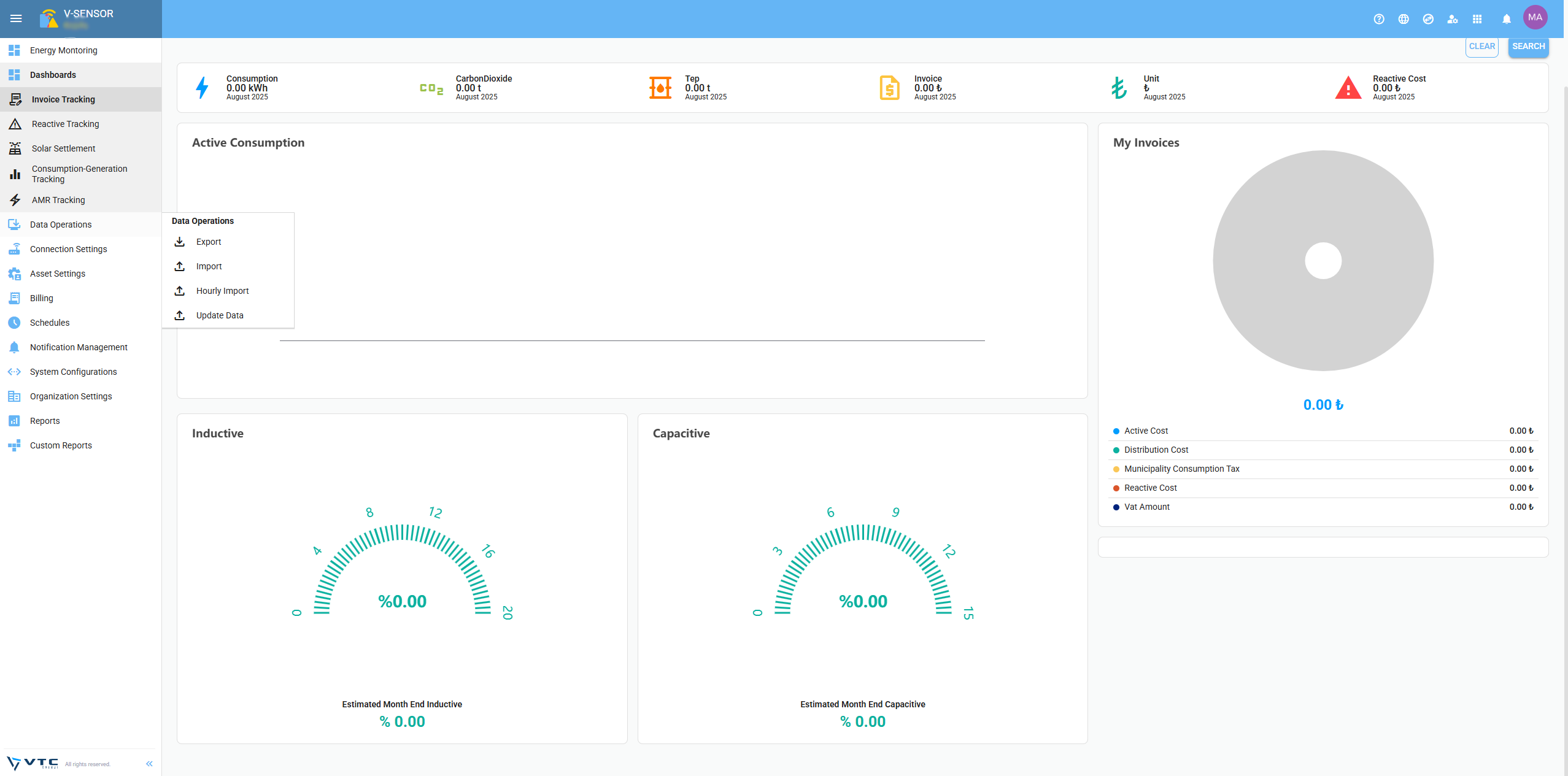
Task: Toggle Distribution Cost legend entry
Action: point(1156,450)
